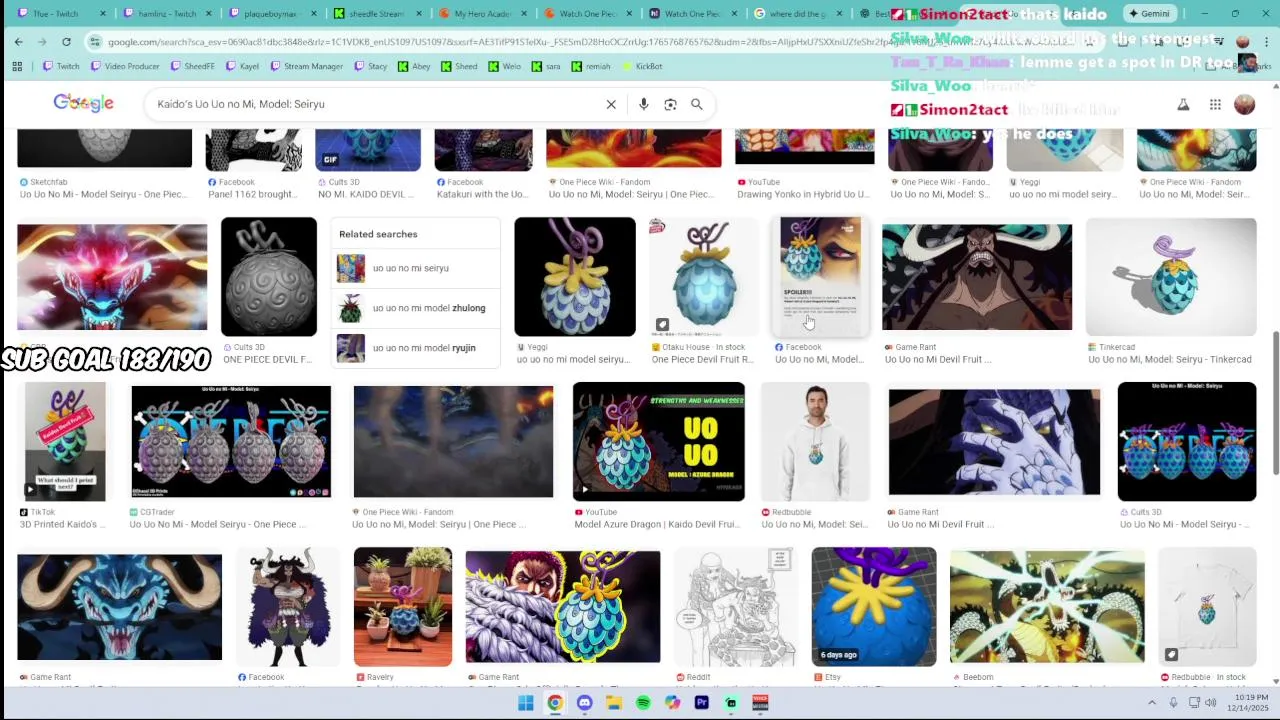Open the TikTok 3D Printed Kaido's thumbnail
The height and width of the screenshot is (720, 1280).
(x=65, y=442)
